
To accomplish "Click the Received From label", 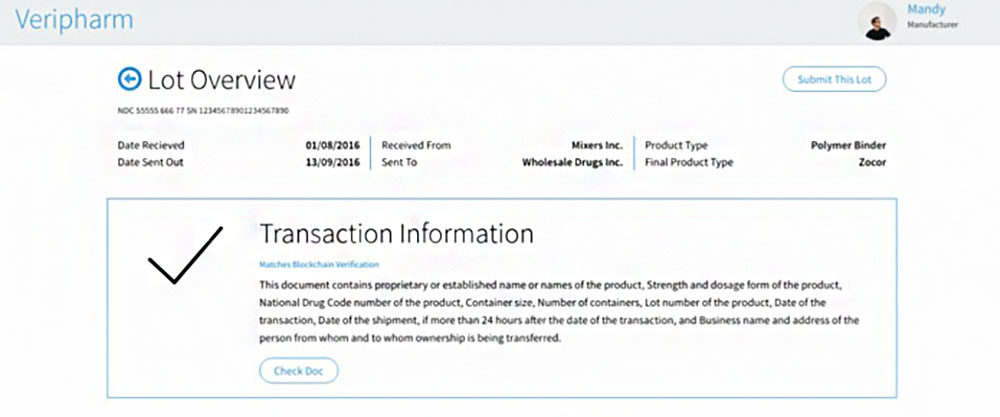I will coord(416,145).
